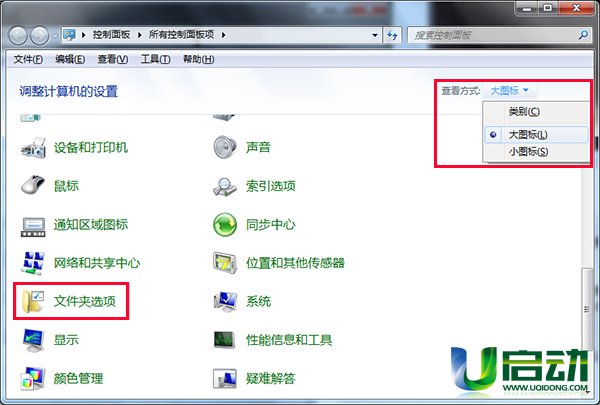This screenshot has width=600, height=405.
Task: Open the 设备和打印机 printer icon
Action: (33, 148)
